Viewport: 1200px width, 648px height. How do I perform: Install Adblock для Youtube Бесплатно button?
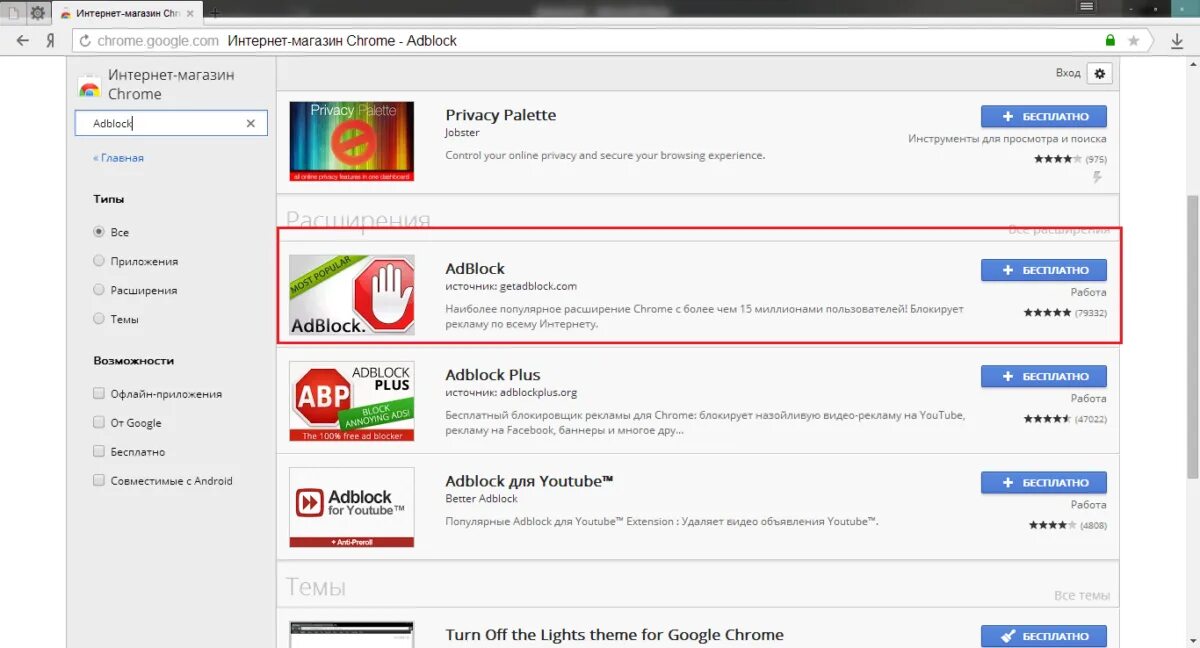pyautogui.click(x=1043, y=483)
